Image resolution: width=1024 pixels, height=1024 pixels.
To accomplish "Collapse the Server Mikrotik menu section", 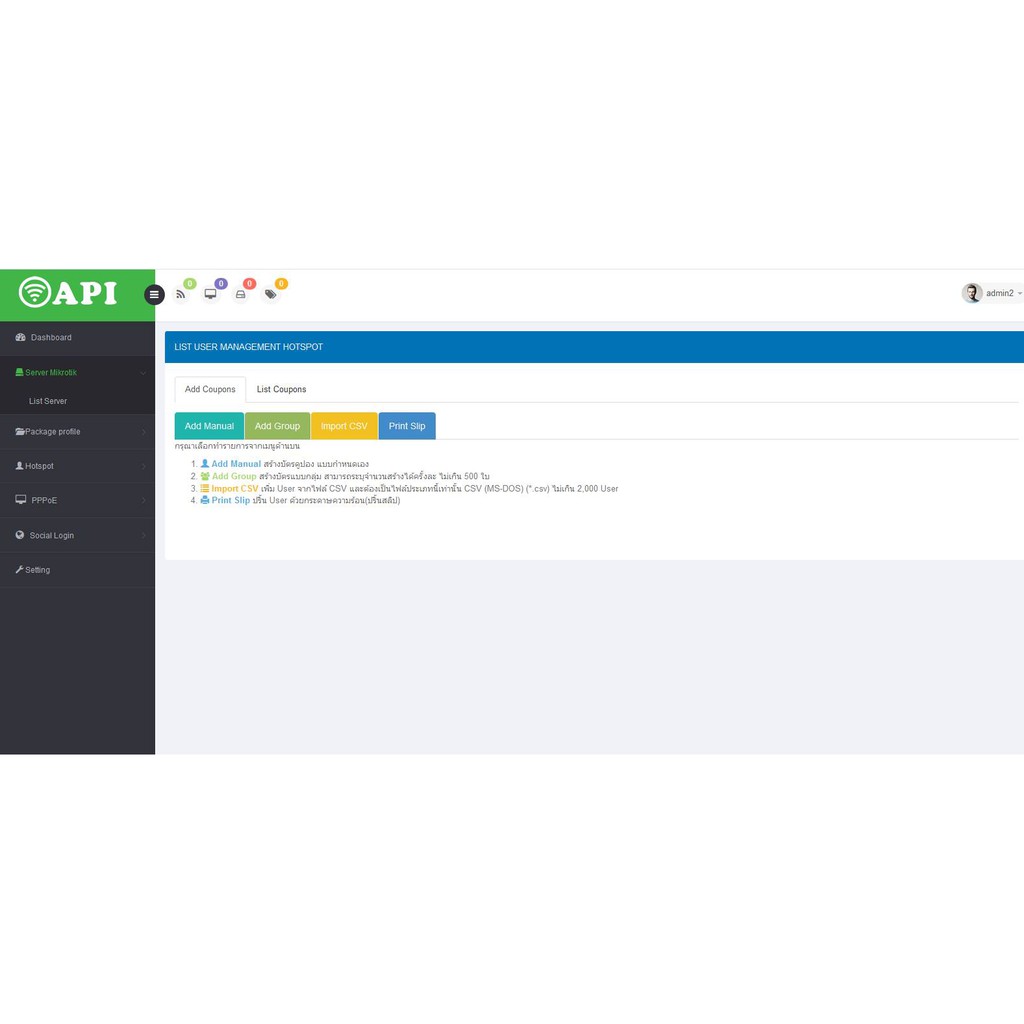I will pyautogui.click(x=142, y=373).
